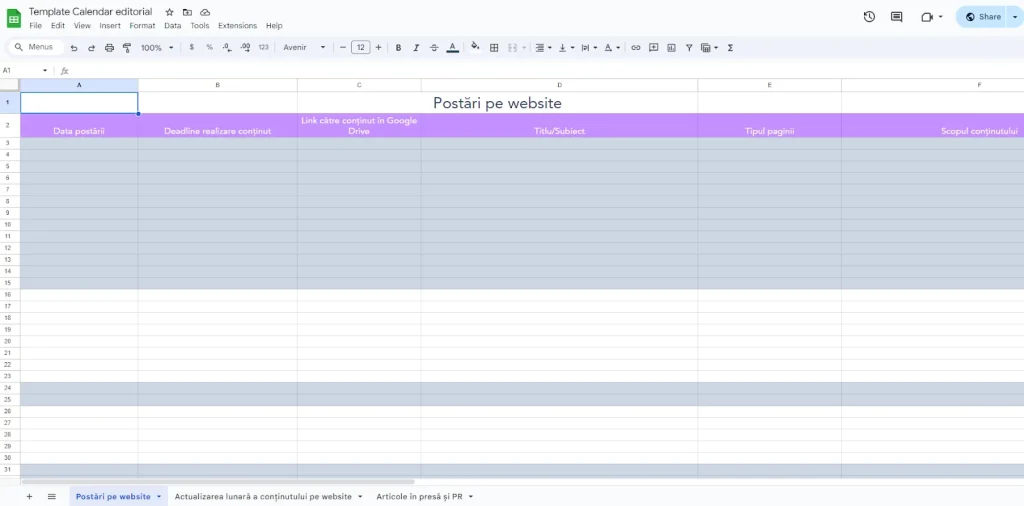Click the Functions sigma icon
This screenshot has width=1024, height=506.
coord(730,47)
